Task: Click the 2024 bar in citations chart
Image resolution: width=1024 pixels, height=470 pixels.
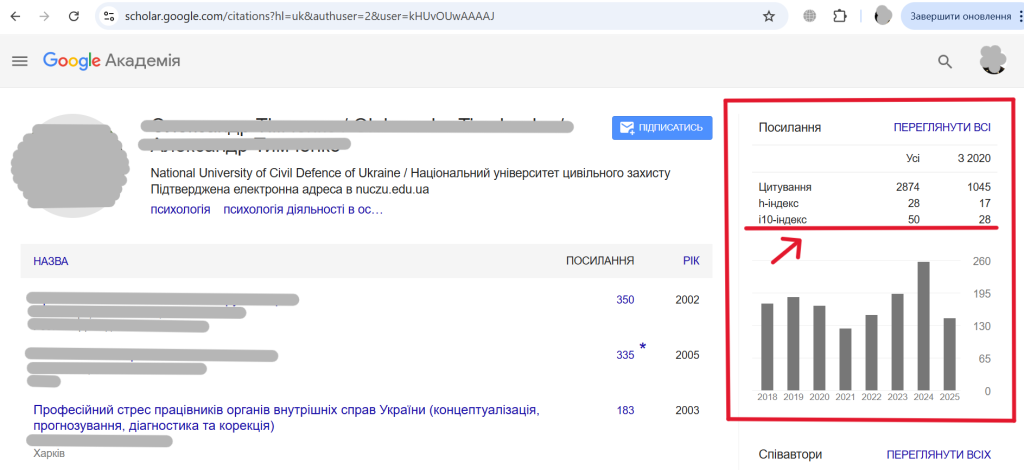Action: [923, 326]
